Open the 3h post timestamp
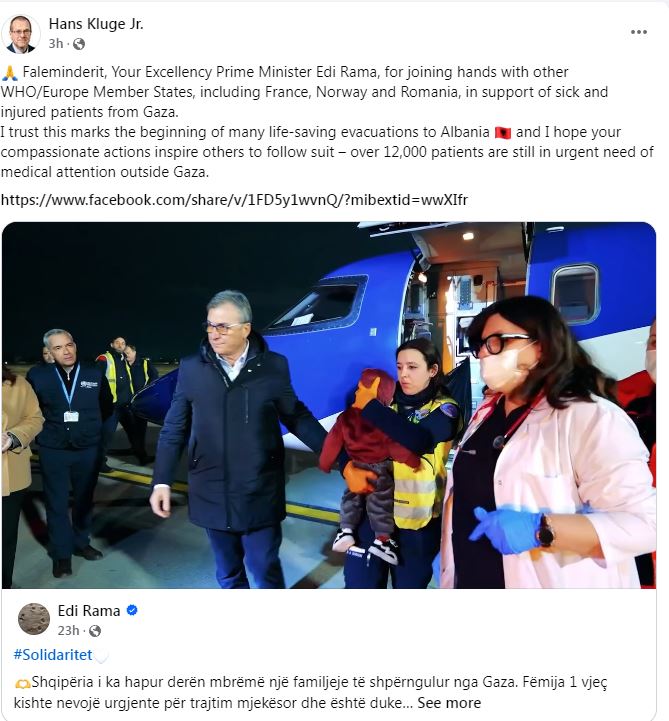Image resolution: width=669 pixels, height=721 pixels. point(56,44)
